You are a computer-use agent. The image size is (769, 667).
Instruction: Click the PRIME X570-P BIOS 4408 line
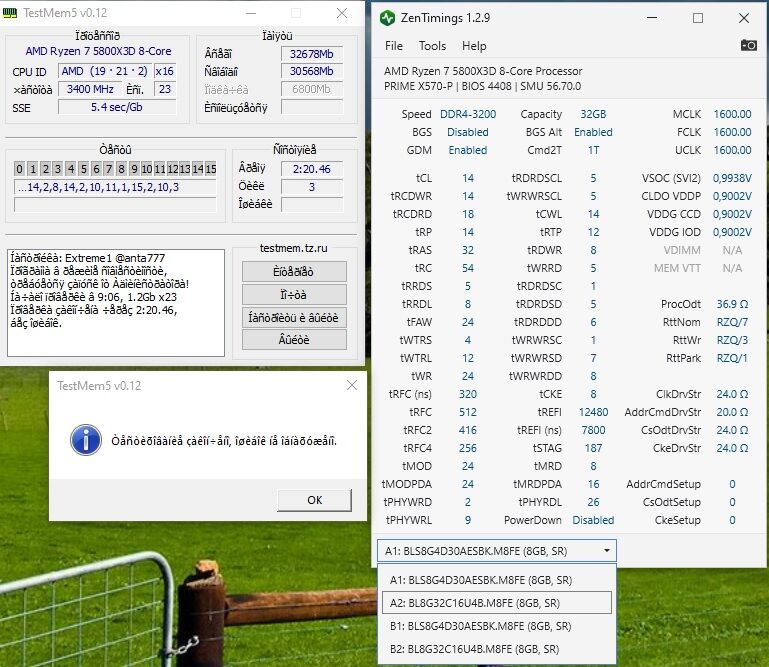click(x=482, y=86)
